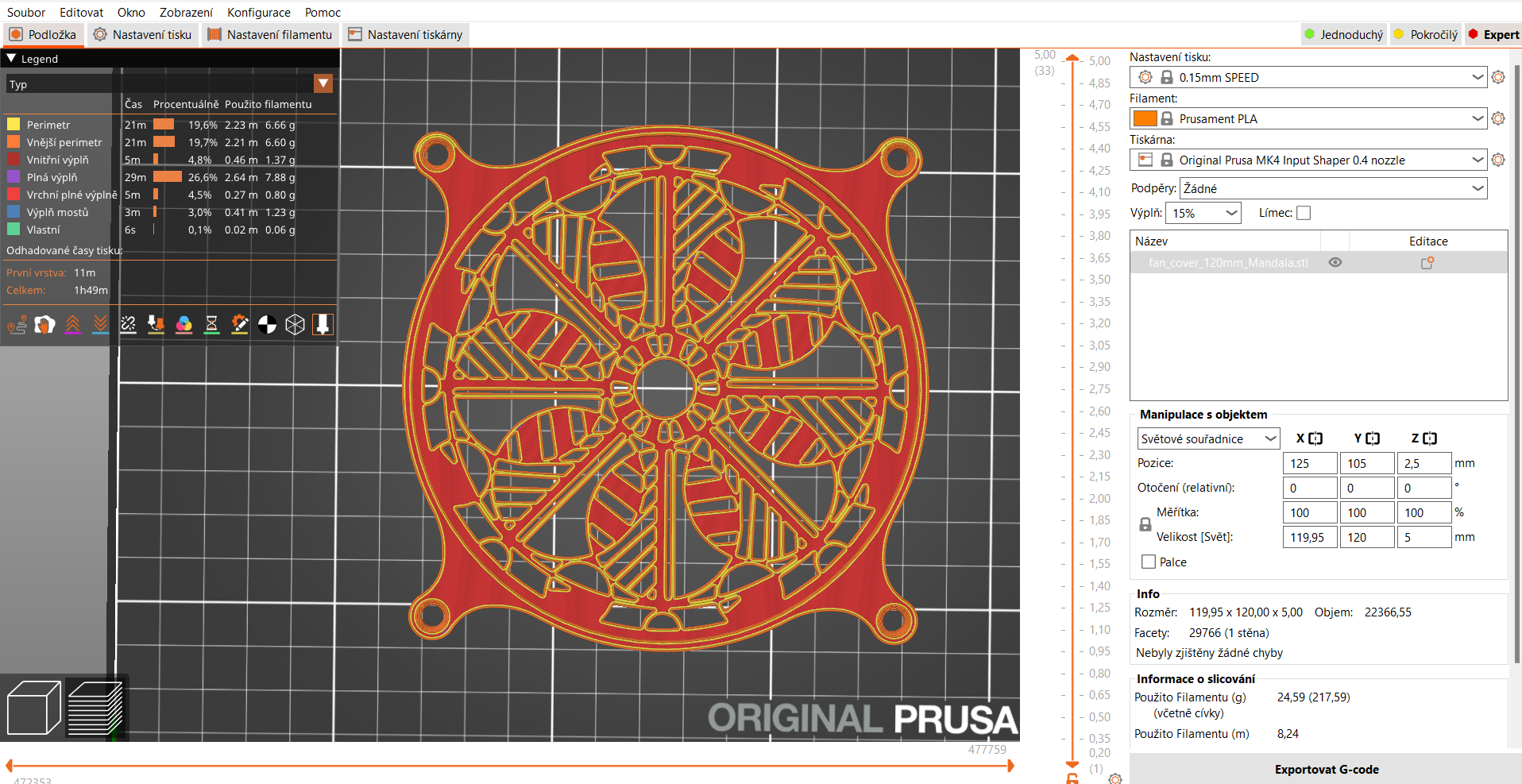
Task: Toggle color changes circles icon
Action: point(183,324)
